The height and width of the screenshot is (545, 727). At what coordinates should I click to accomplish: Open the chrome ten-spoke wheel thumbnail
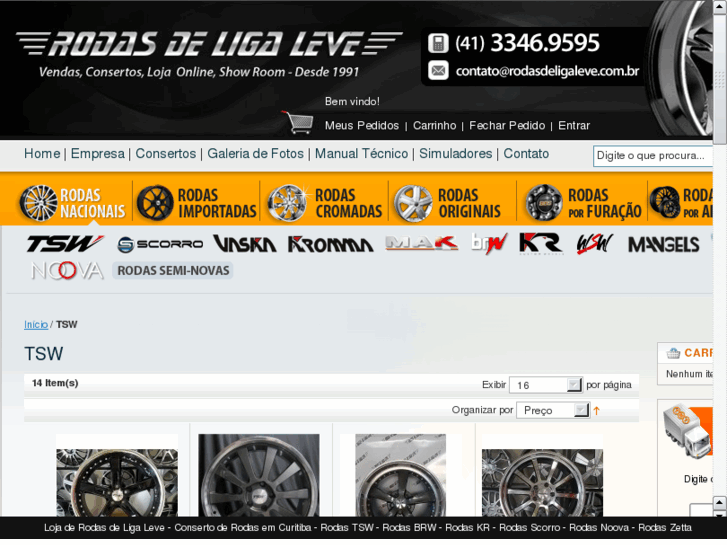tap(542, 482)
